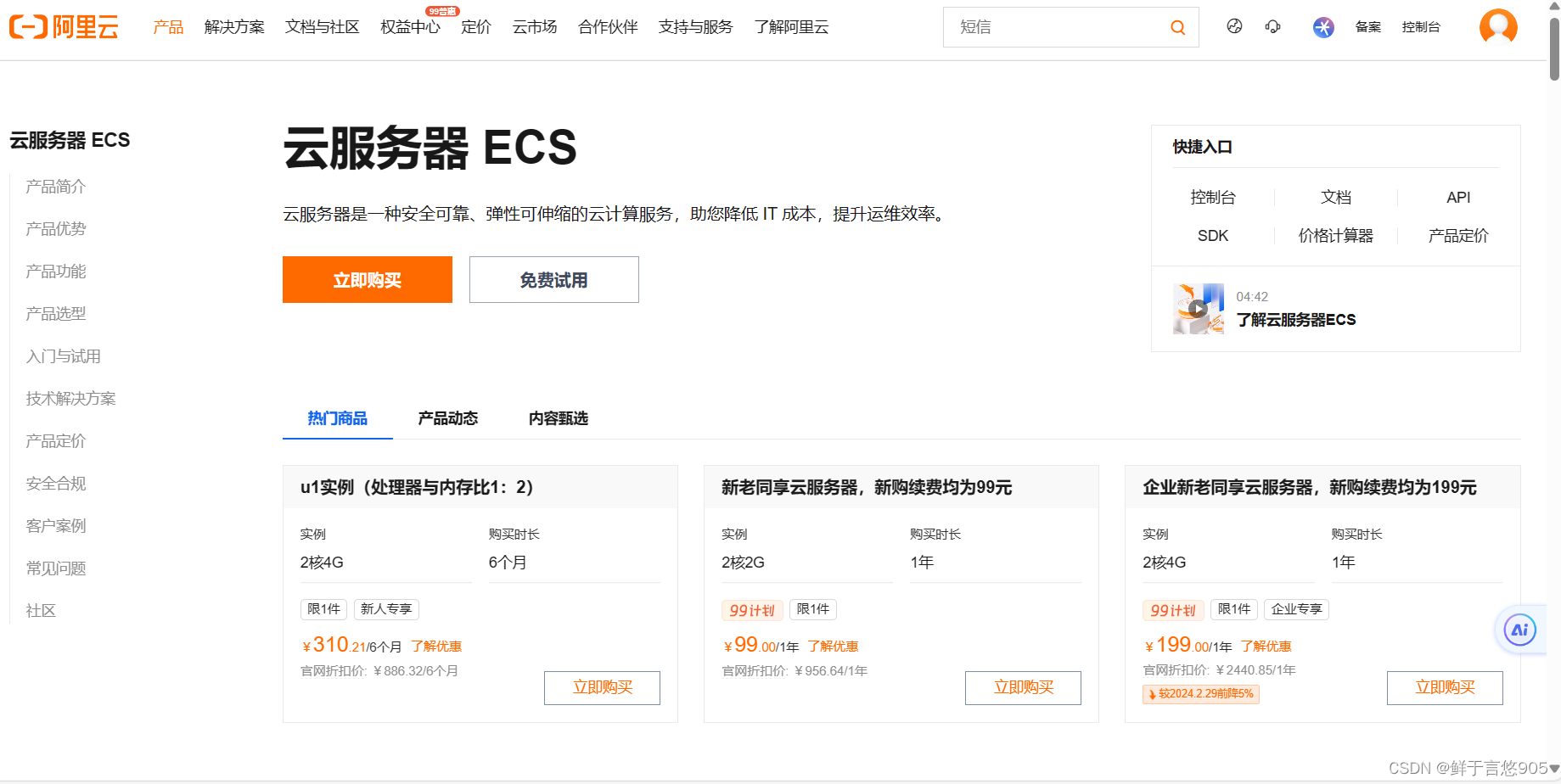Screen dimensions: 1561x784
Task: Click the 新人专享 tag on the u1 card
Action: tap(386, 609)
